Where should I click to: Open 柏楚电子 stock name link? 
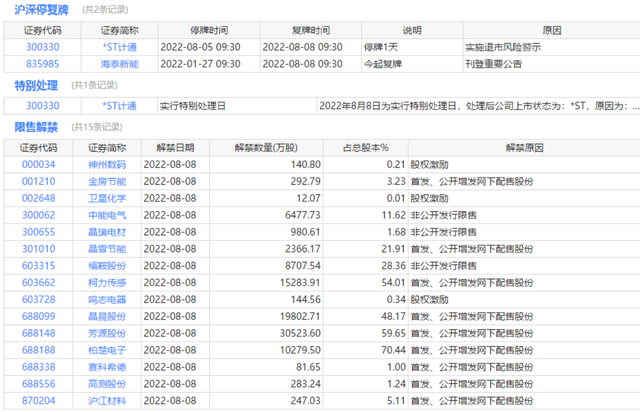[107, 350]
